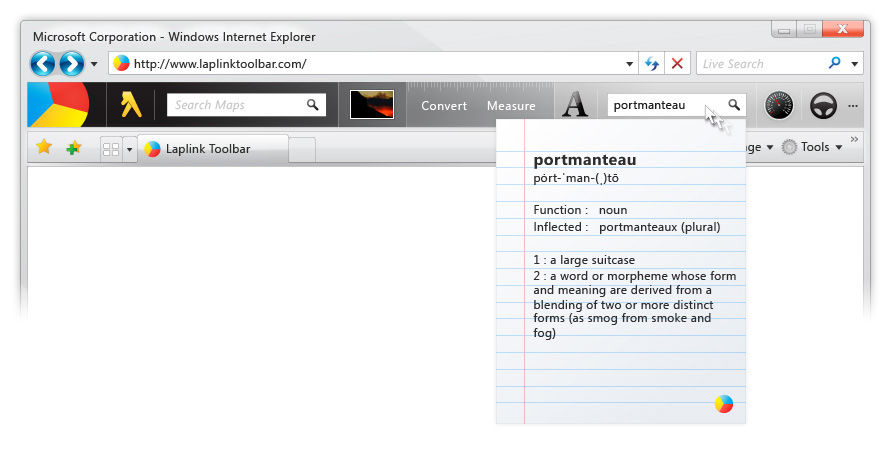
Task: Click the Search Maps input field
Action: (x=236, y=105)
